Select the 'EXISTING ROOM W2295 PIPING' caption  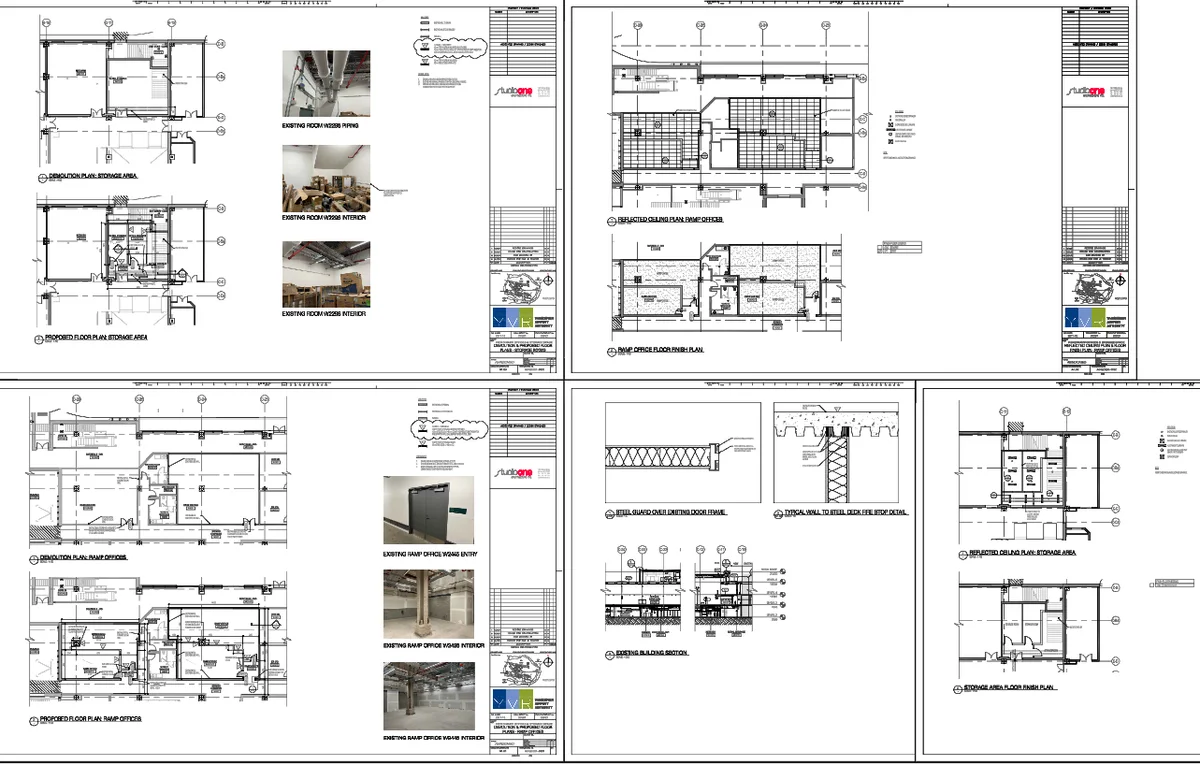(322, 127)
